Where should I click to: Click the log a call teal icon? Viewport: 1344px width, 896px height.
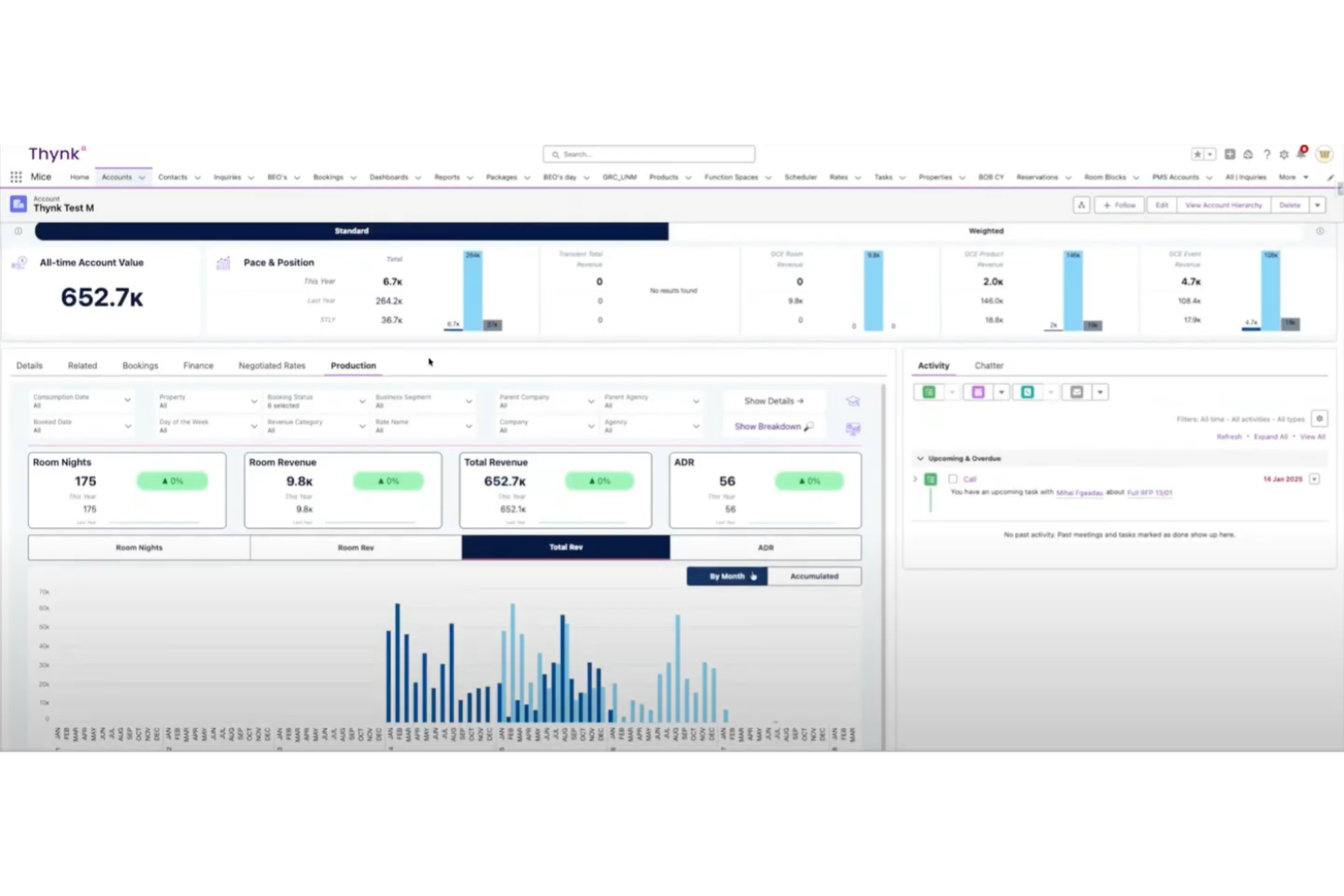(x=1027, y=392)
